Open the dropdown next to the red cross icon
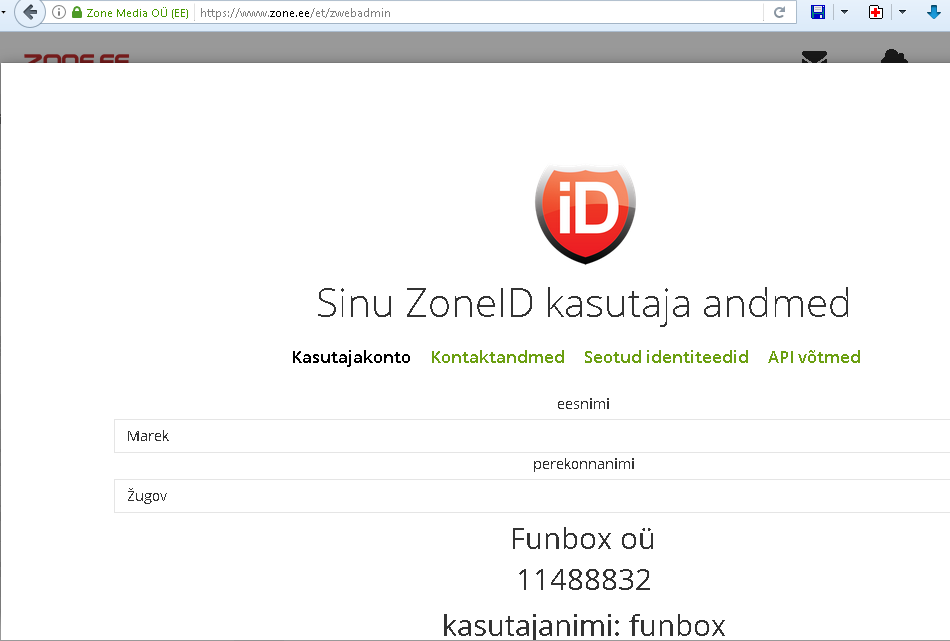Screen dimensions: 950x641 pos(902,12)
